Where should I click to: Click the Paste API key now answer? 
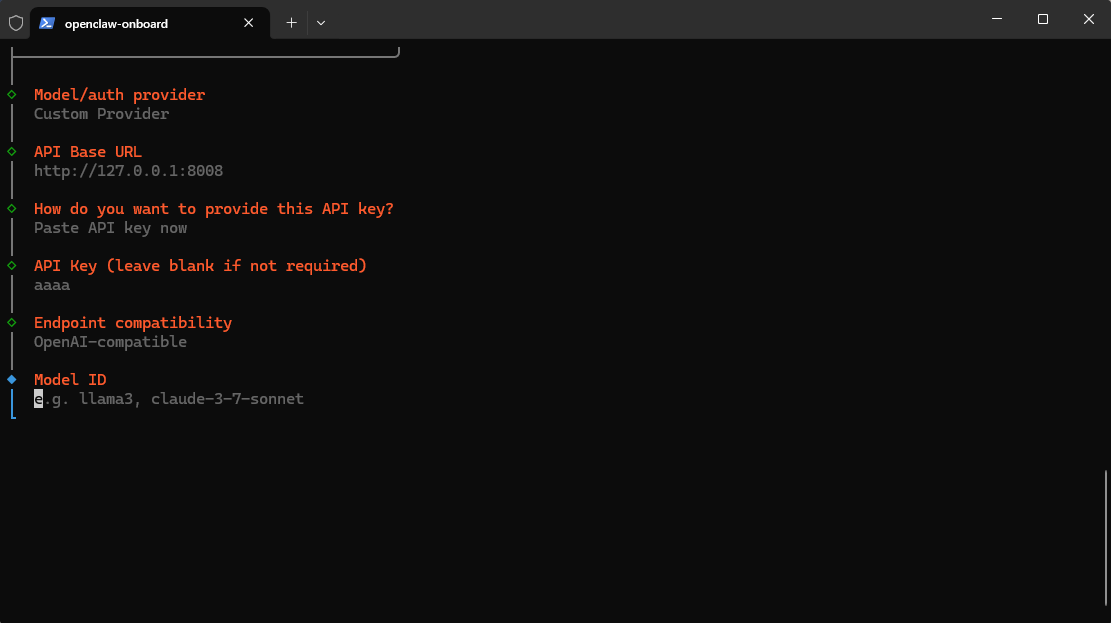110,228
